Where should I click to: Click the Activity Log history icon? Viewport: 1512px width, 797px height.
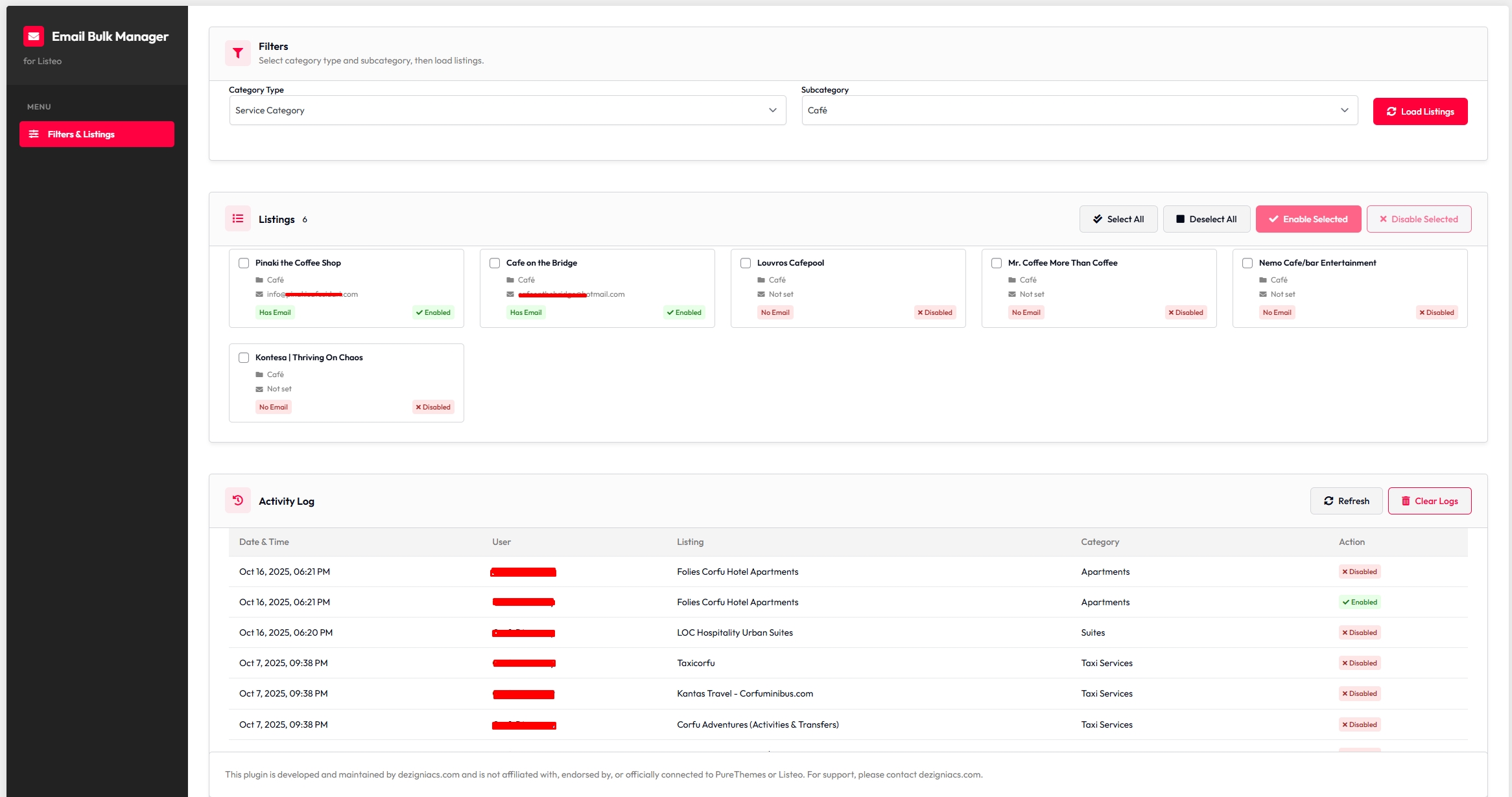[x=238, y=500]
